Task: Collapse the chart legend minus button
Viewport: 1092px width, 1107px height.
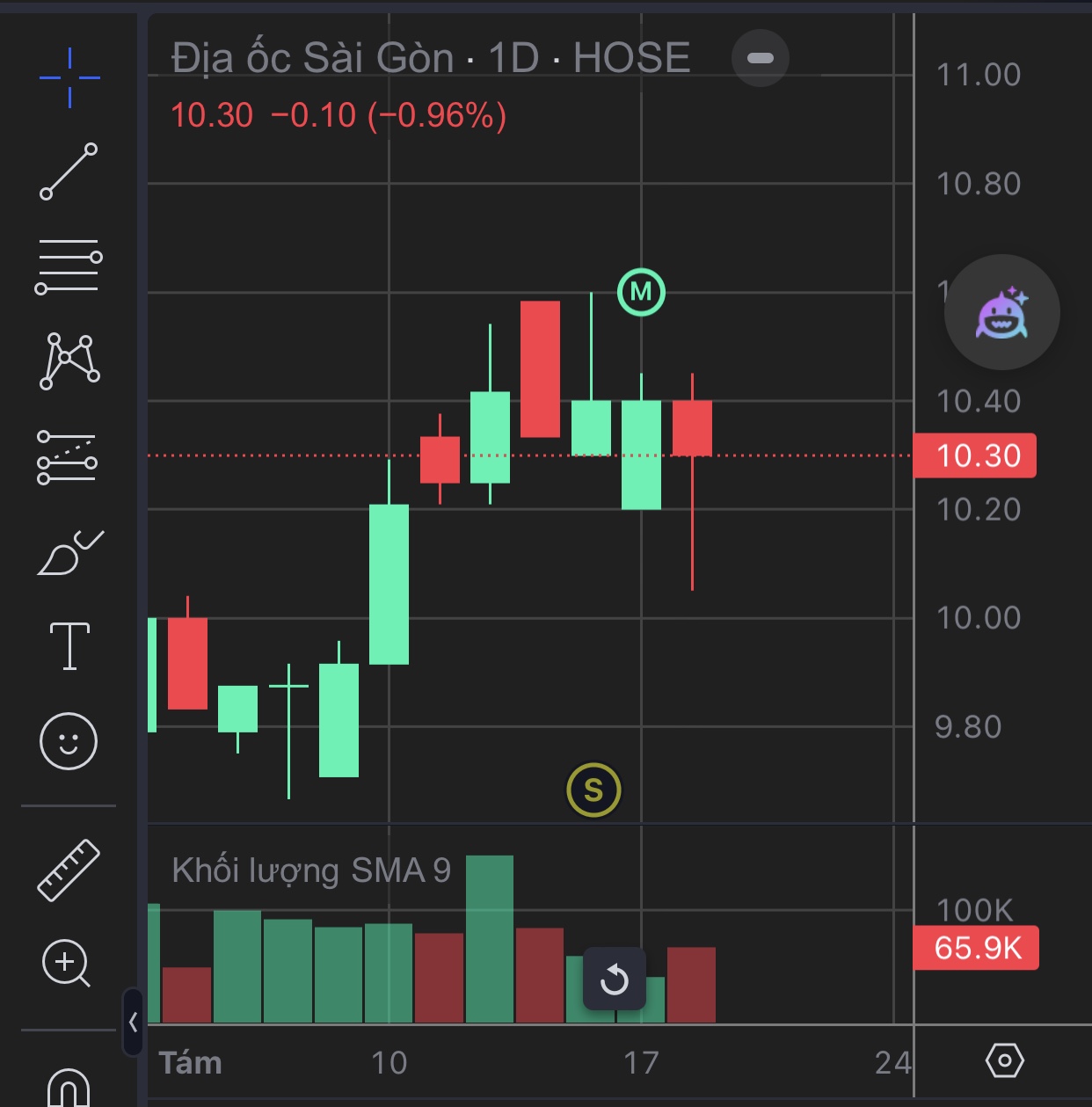Action: (761, 58)
